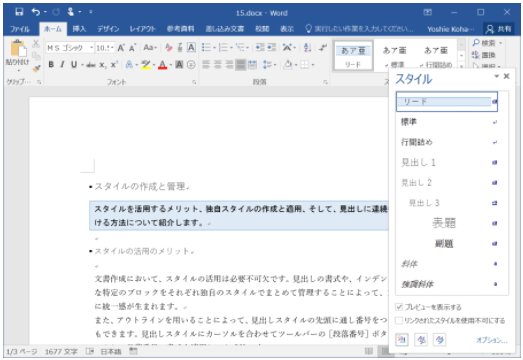
Task: Open the ファイル tab
Action: (20, 29)
